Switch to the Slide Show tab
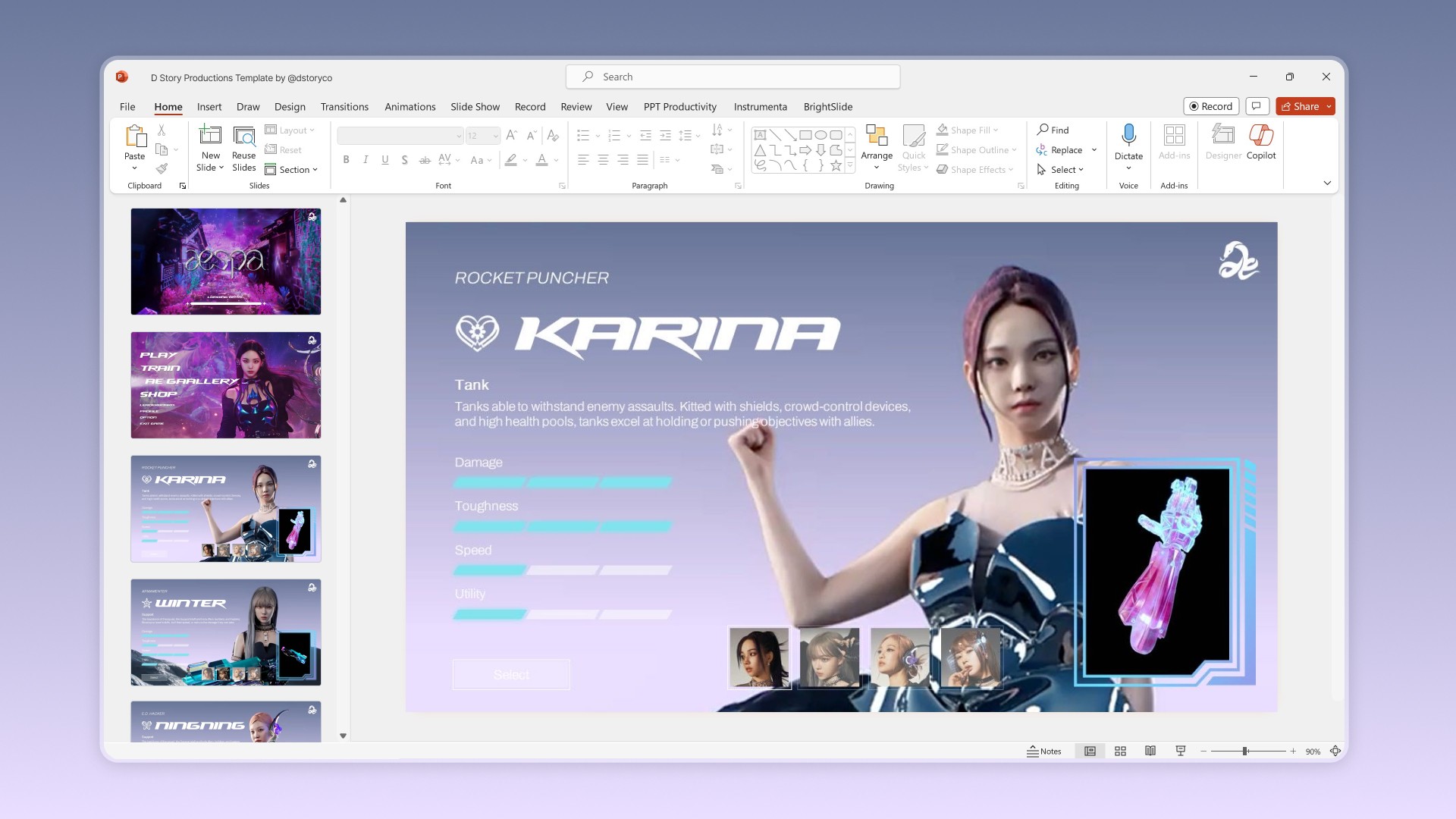1456x819 pixels. pyautogui.click(x=475, y=107)
